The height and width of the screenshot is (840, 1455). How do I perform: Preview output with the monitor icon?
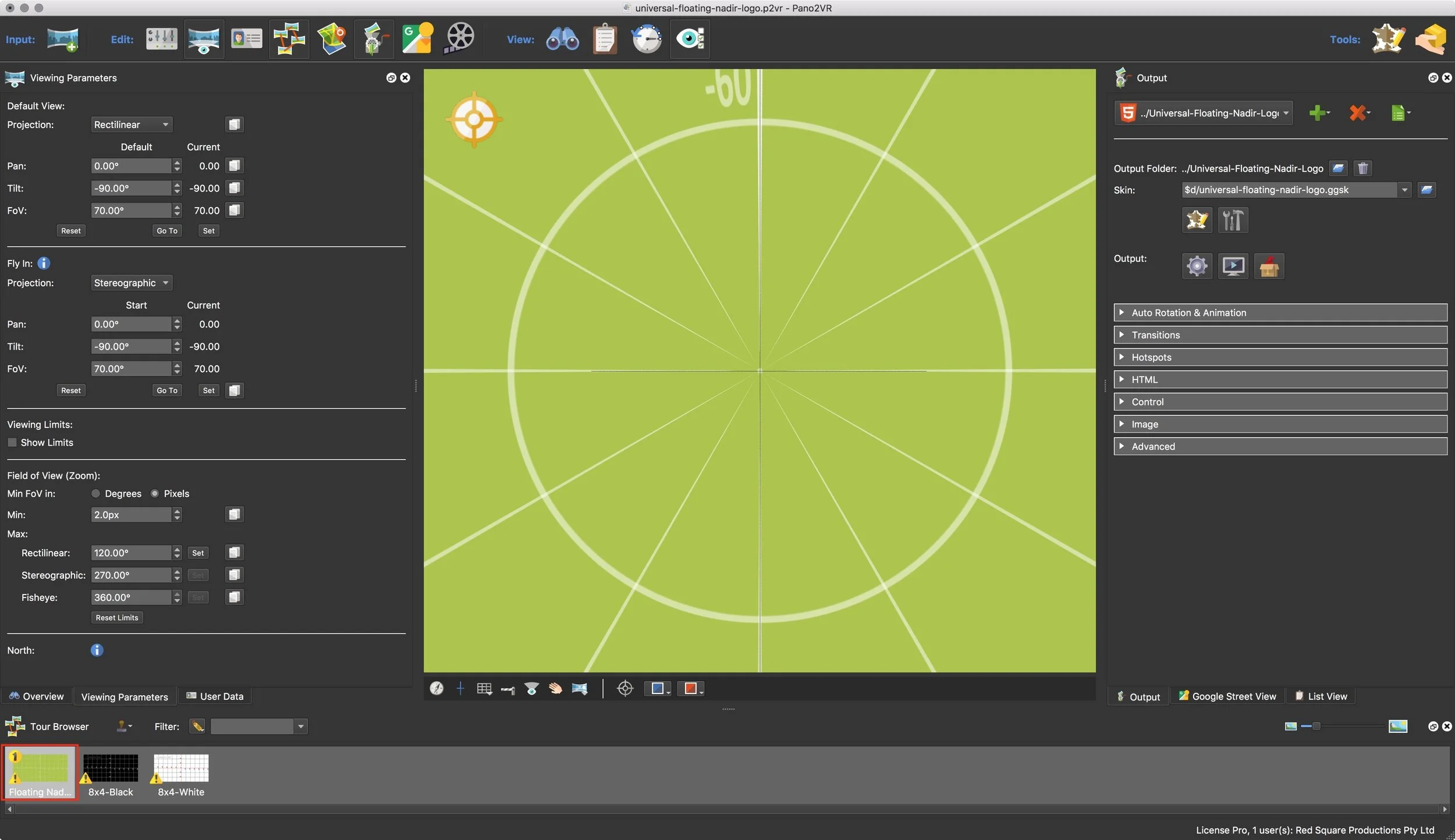point(1233,266)
